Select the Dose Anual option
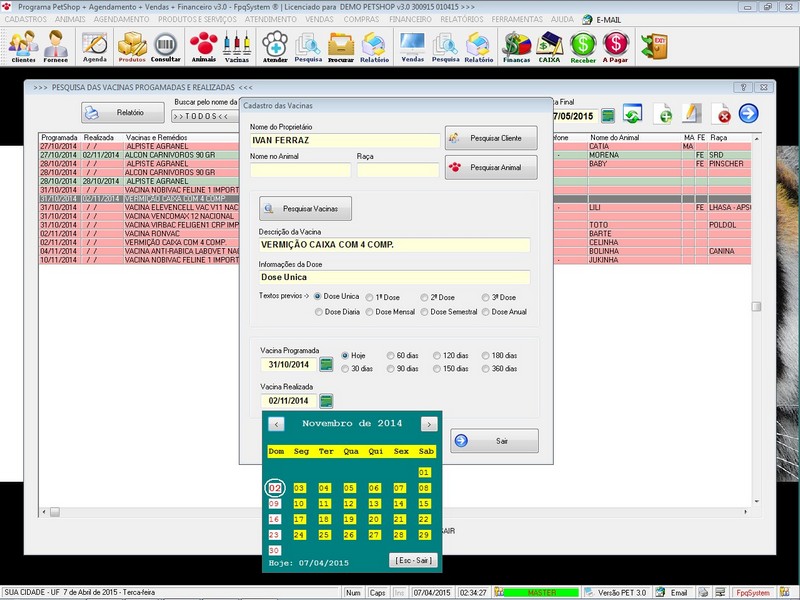The image size is (800, 600). pyautogui.click(x=486, y=312)
